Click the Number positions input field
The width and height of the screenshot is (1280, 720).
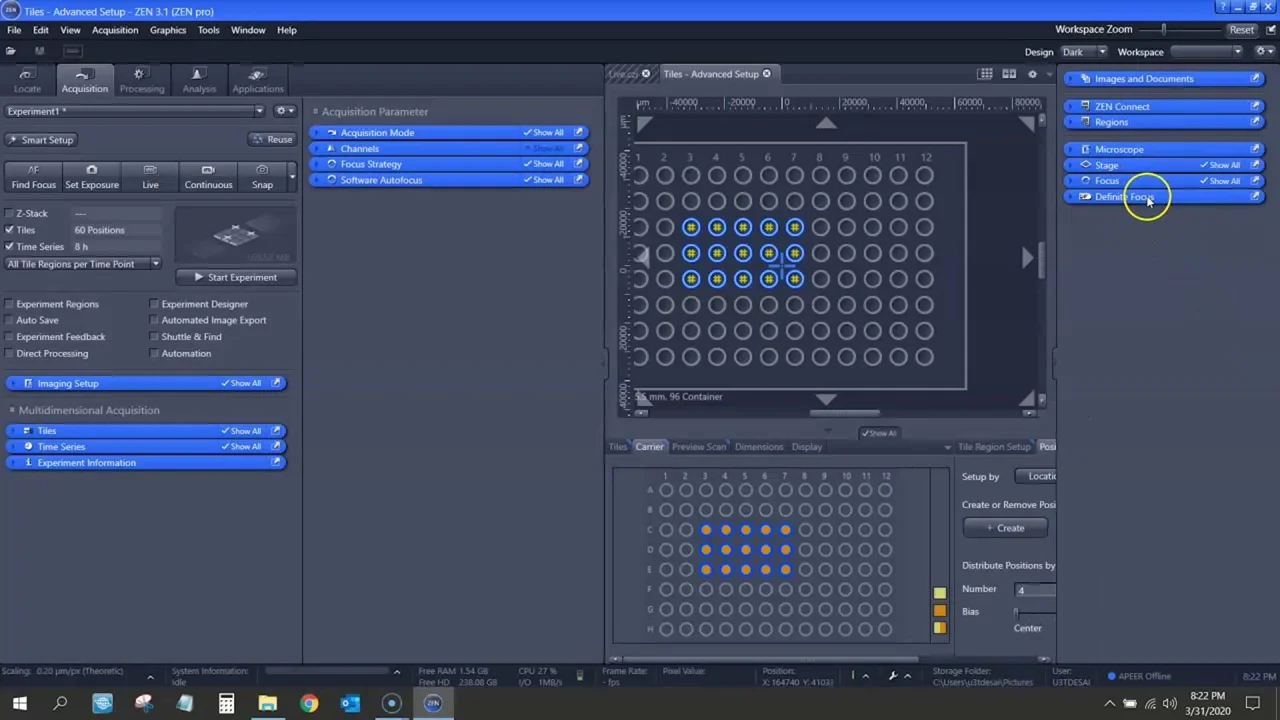coord(1034,590)
